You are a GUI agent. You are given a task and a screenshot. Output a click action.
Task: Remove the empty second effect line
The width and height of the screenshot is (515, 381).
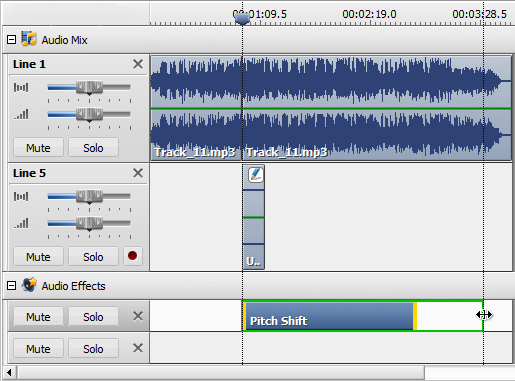point(138,348)
